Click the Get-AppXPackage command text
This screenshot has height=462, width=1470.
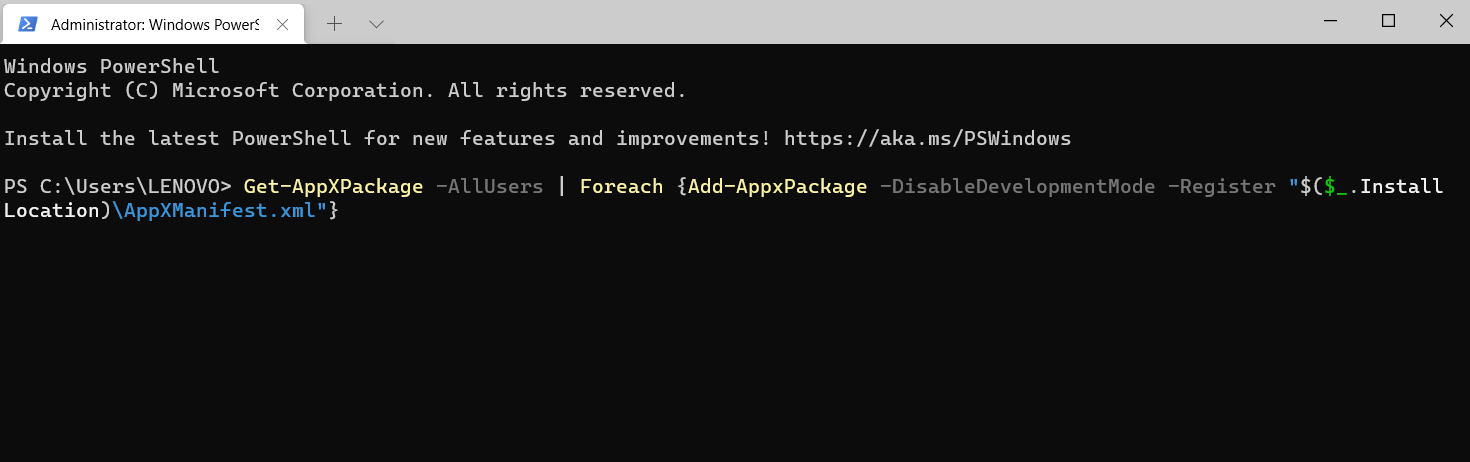pos(333,186)
